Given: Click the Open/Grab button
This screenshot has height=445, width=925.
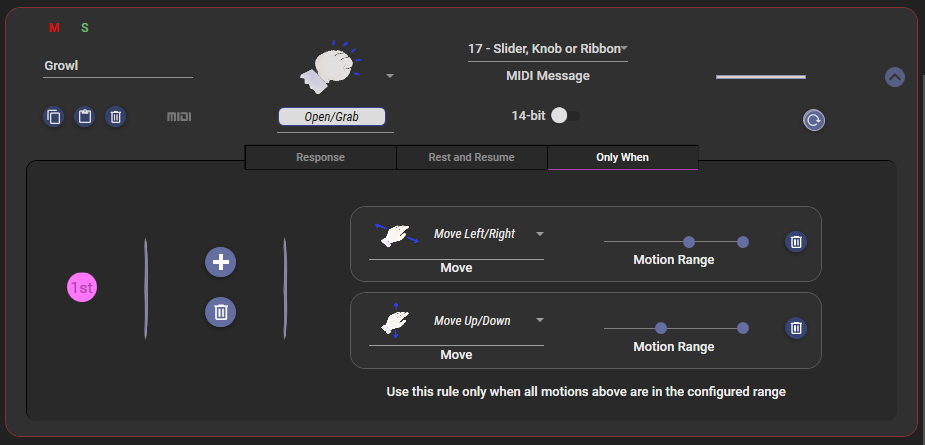Looking at the screenshot, I should [x=331, y=117].
